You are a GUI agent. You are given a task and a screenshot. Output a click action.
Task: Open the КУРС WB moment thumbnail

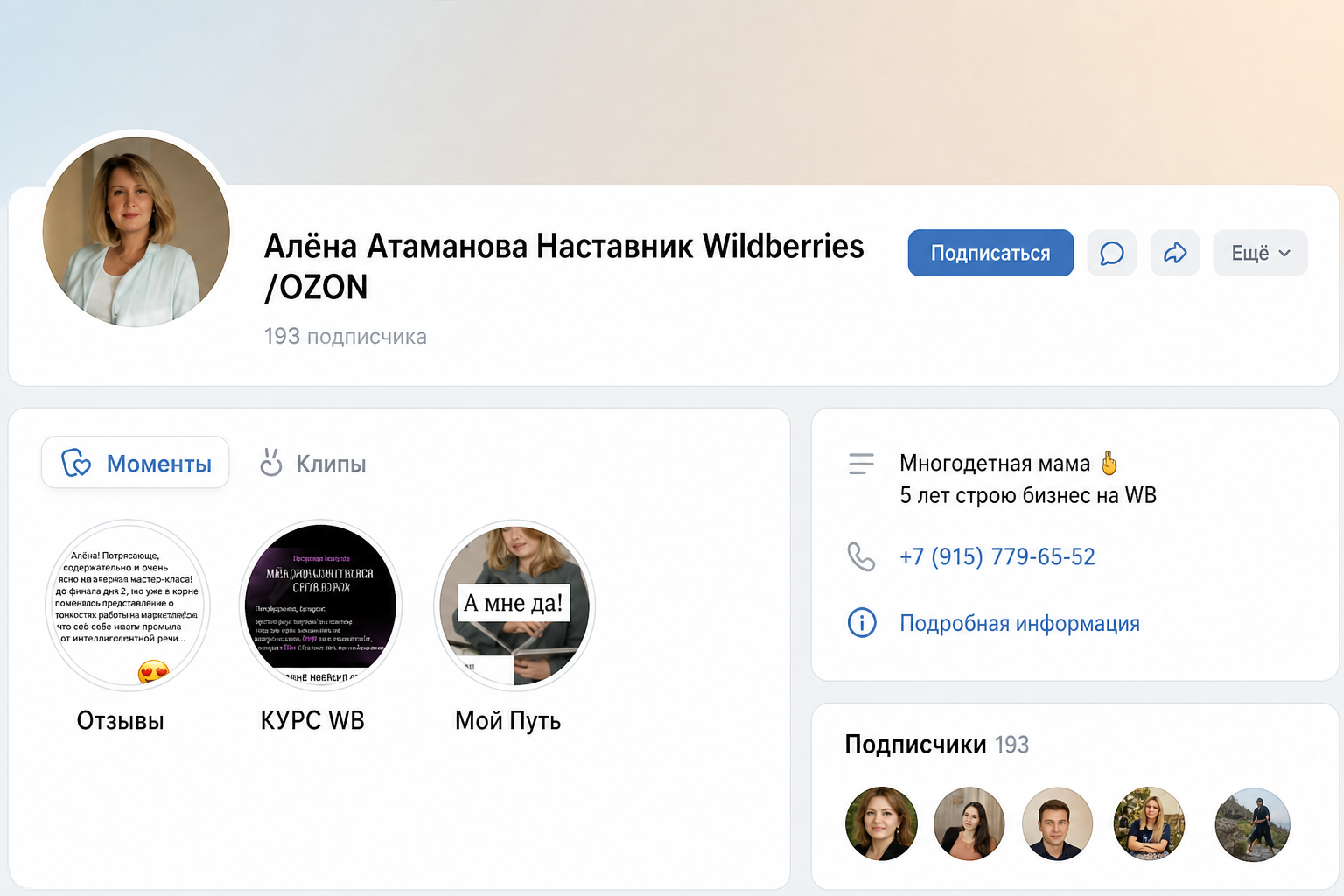320,605
